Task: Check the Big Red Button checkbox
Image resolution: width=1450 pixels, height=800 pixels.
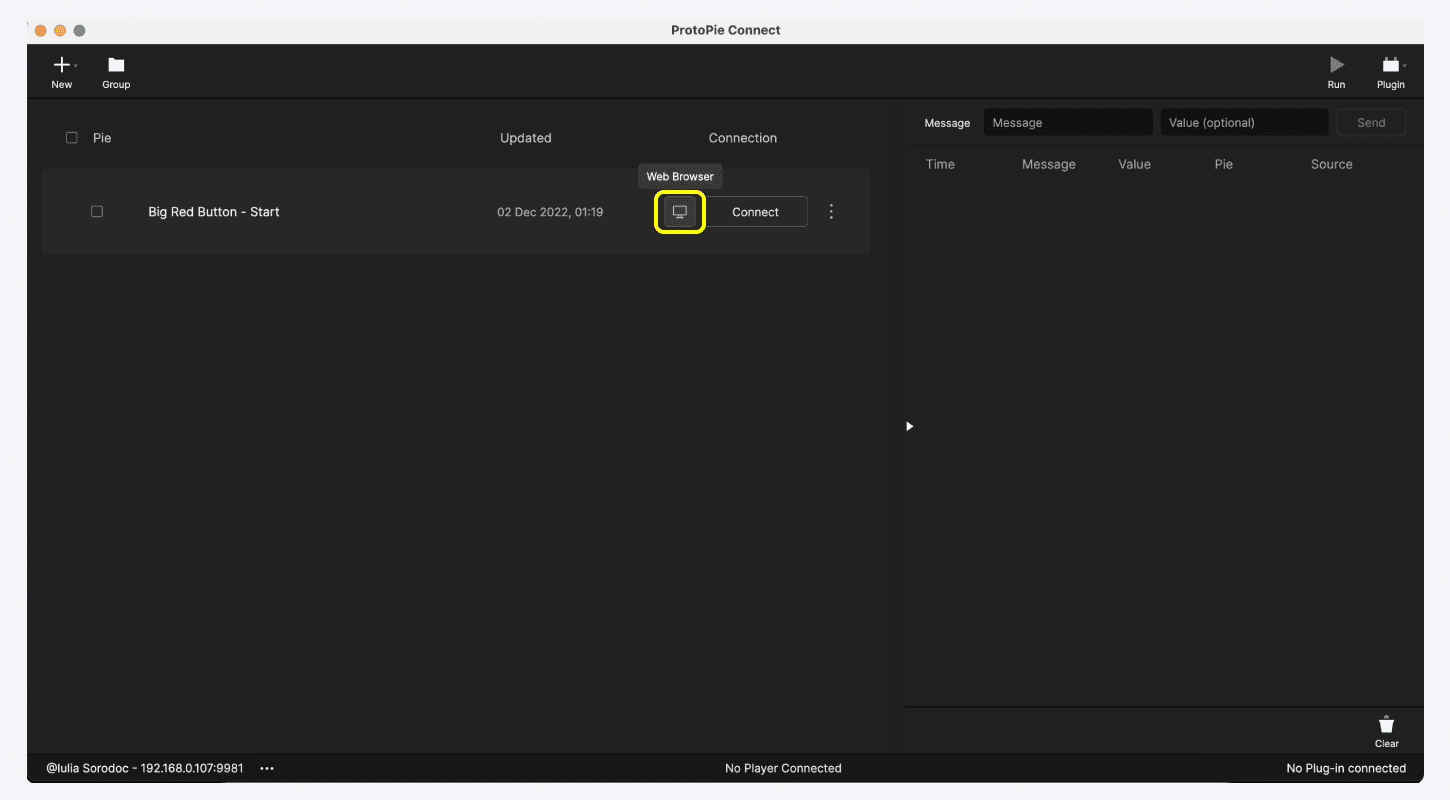Action: tap(97, 211)
